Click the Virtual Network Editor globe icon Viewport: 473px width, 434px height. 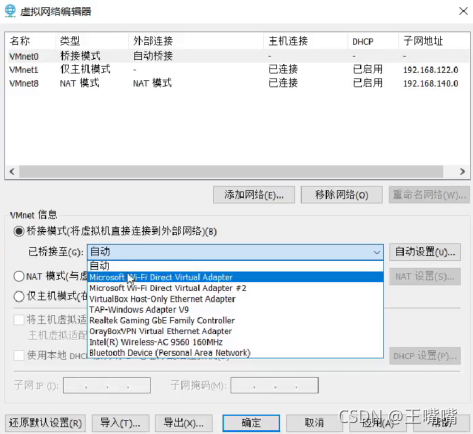(x=10, y=11)
